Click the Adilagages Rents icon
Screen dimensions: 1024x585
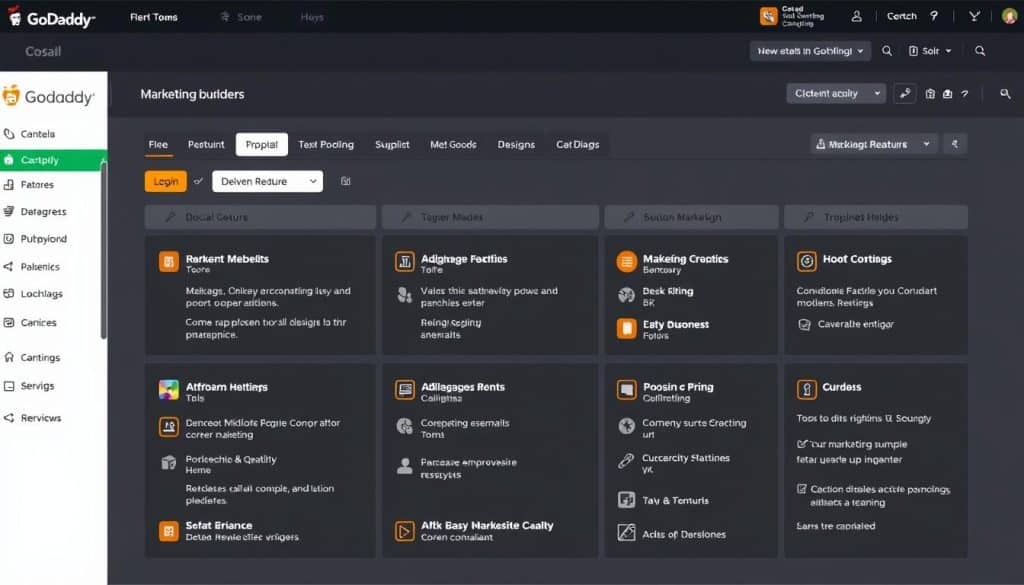click(x=404, y=390)
